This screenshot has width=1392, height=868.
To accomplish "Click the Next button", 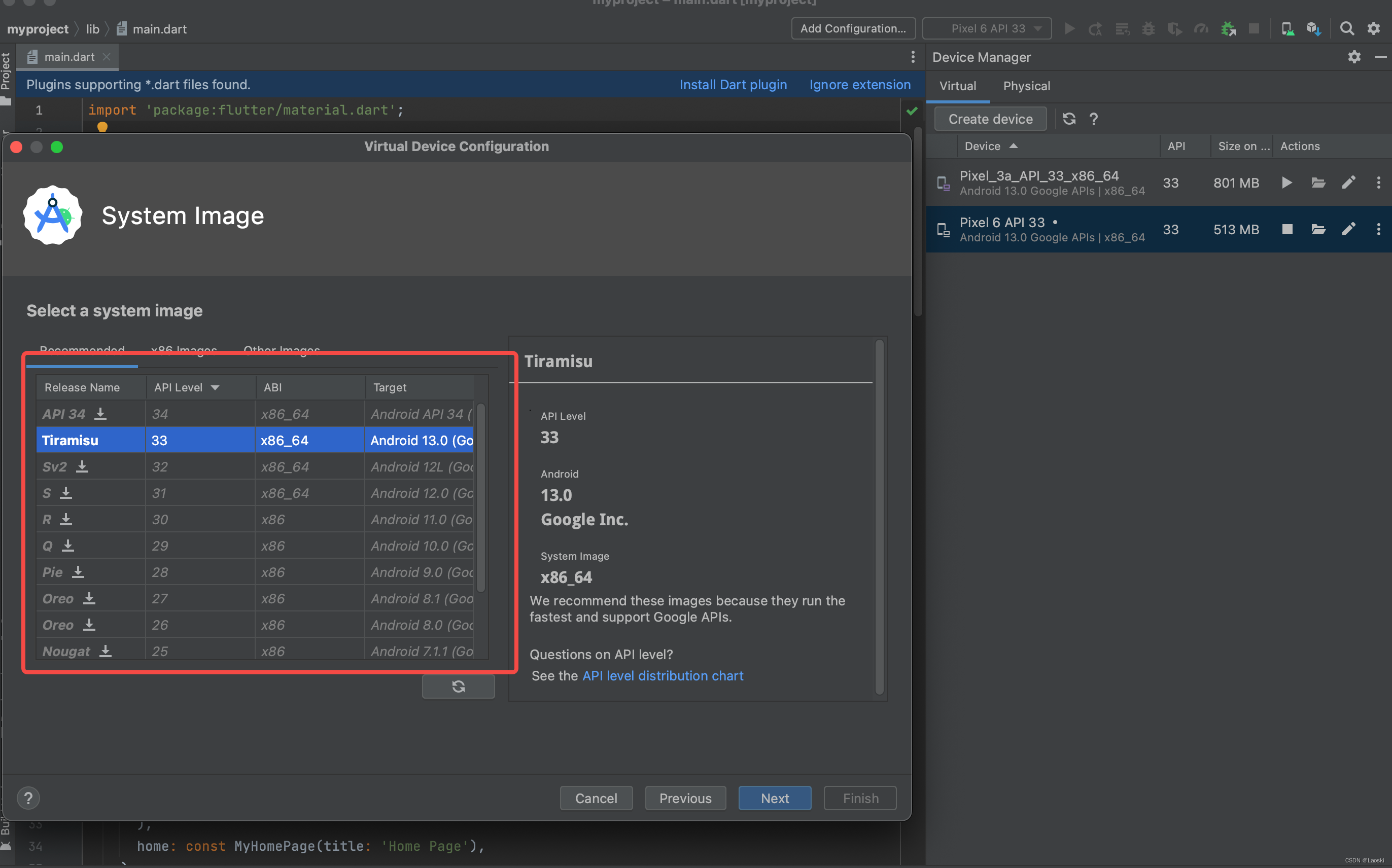I will (x=774, y=798).
